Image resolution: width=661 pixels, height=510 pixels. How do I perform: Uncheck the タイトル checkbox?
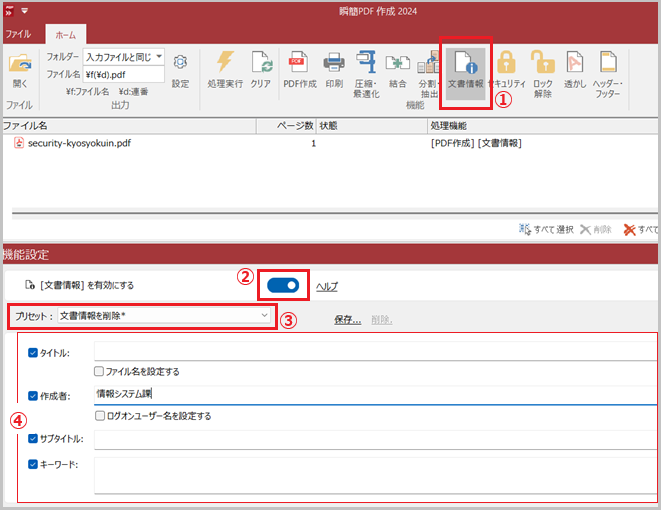[x=33, y=353]
